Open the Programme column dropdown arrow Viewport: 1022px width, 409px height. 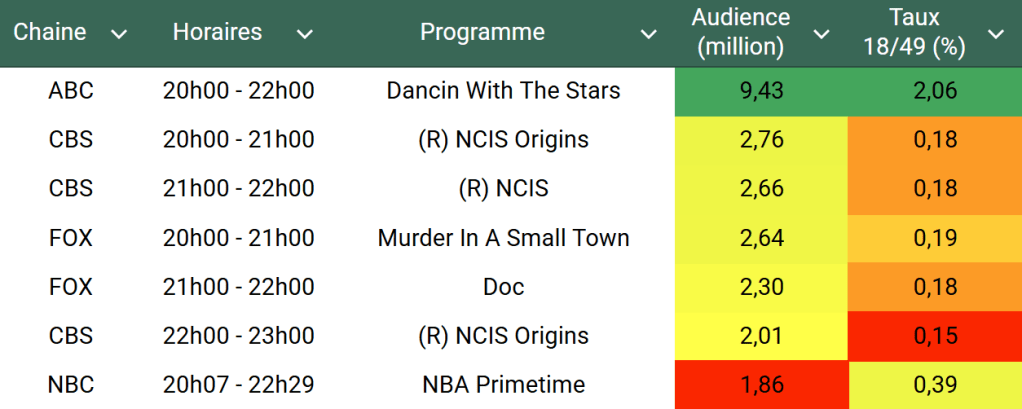649,34
